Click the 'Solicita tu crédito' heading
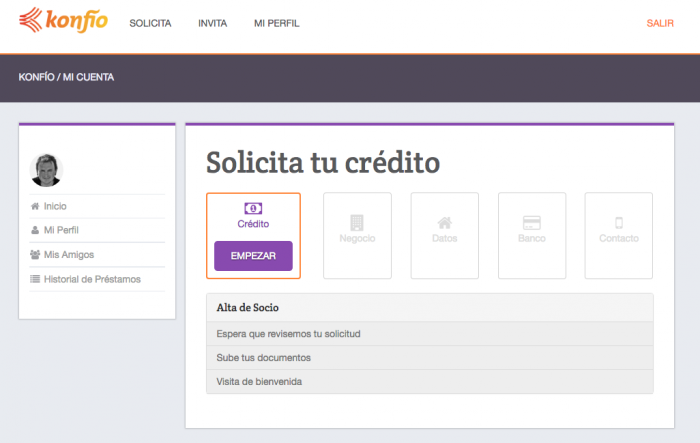 point(323,162)
